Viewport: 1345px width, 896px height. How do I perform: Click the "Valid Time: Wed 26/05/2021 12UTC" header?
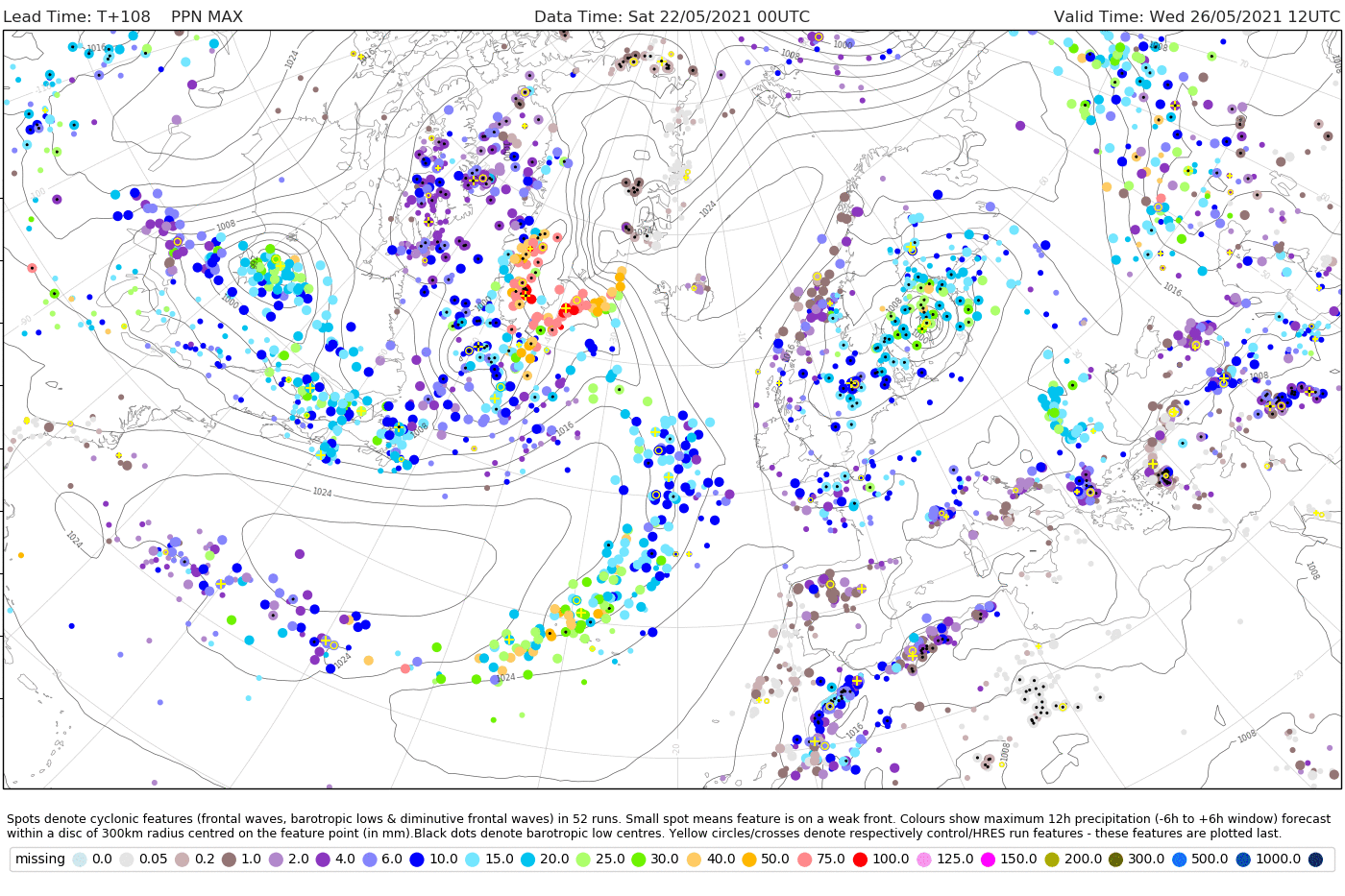click(1197, 17)
